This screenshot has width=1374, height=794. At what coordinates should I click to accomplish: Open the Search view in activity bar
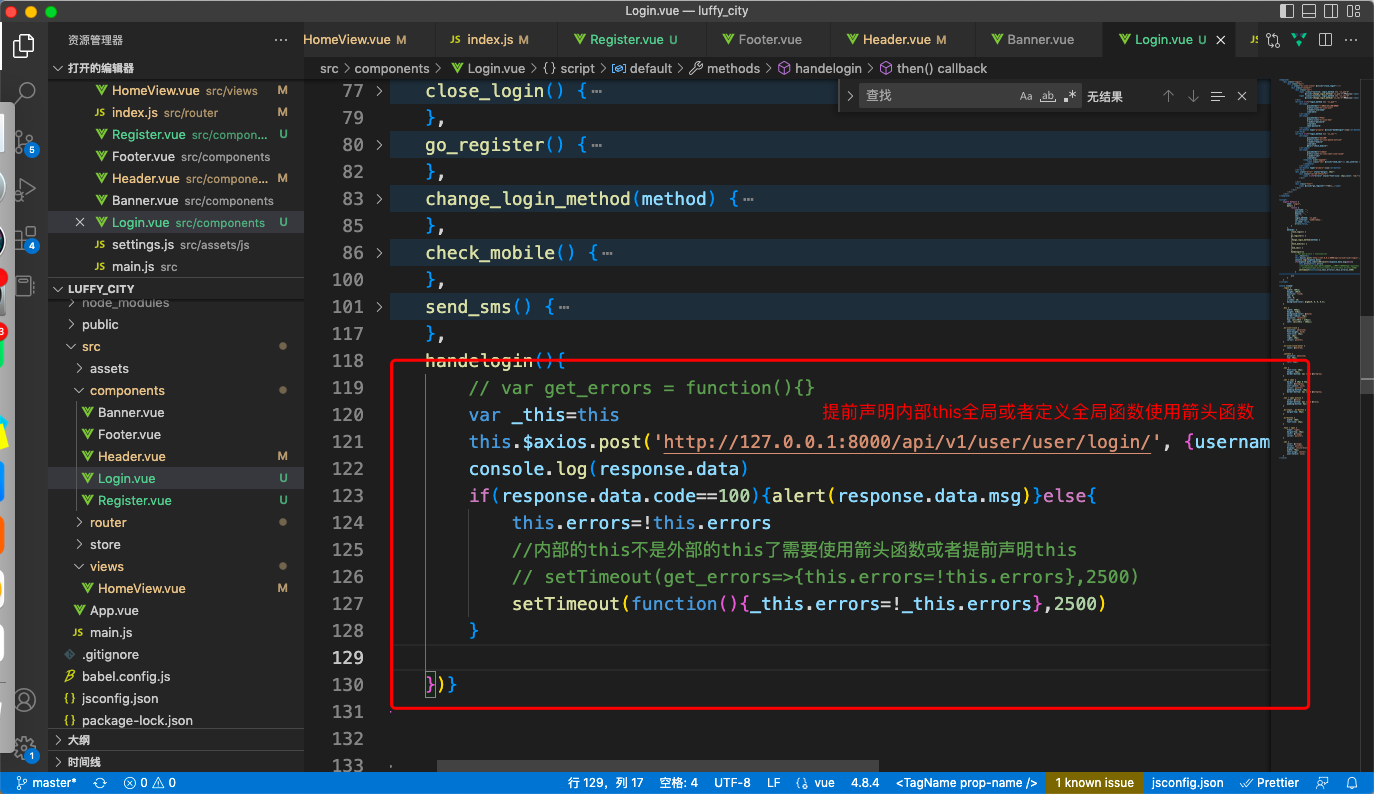tap(24, 93)
